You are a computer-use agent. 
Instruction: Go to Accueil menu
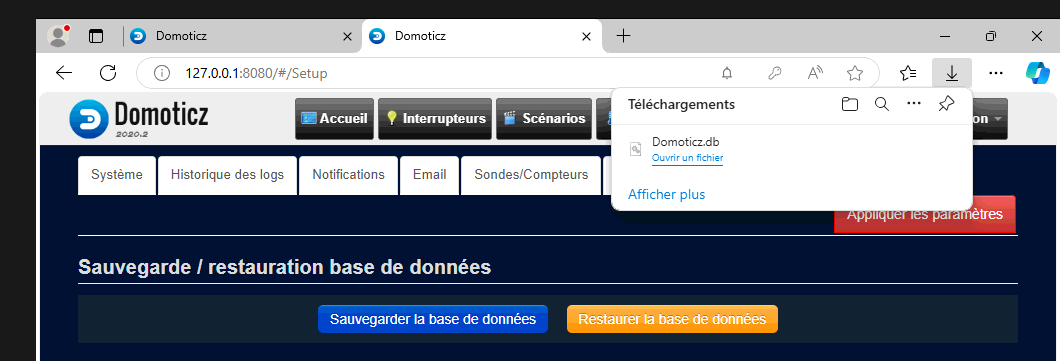pyautogui.click(x=335, y=119)
